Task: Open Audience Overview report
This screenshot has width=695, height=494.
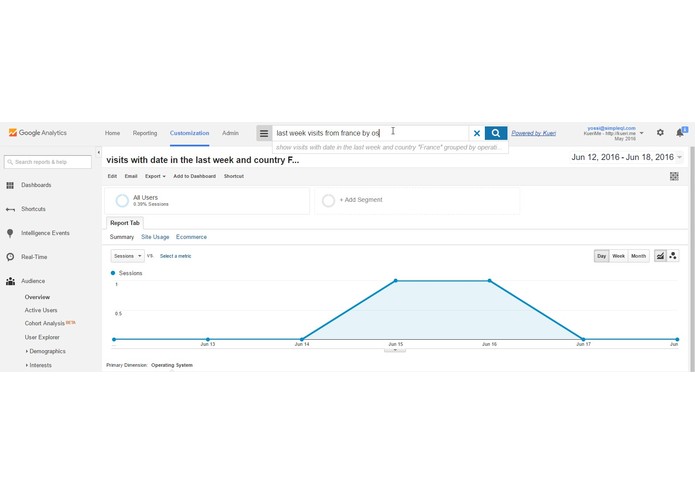Action: pos(37,297)
